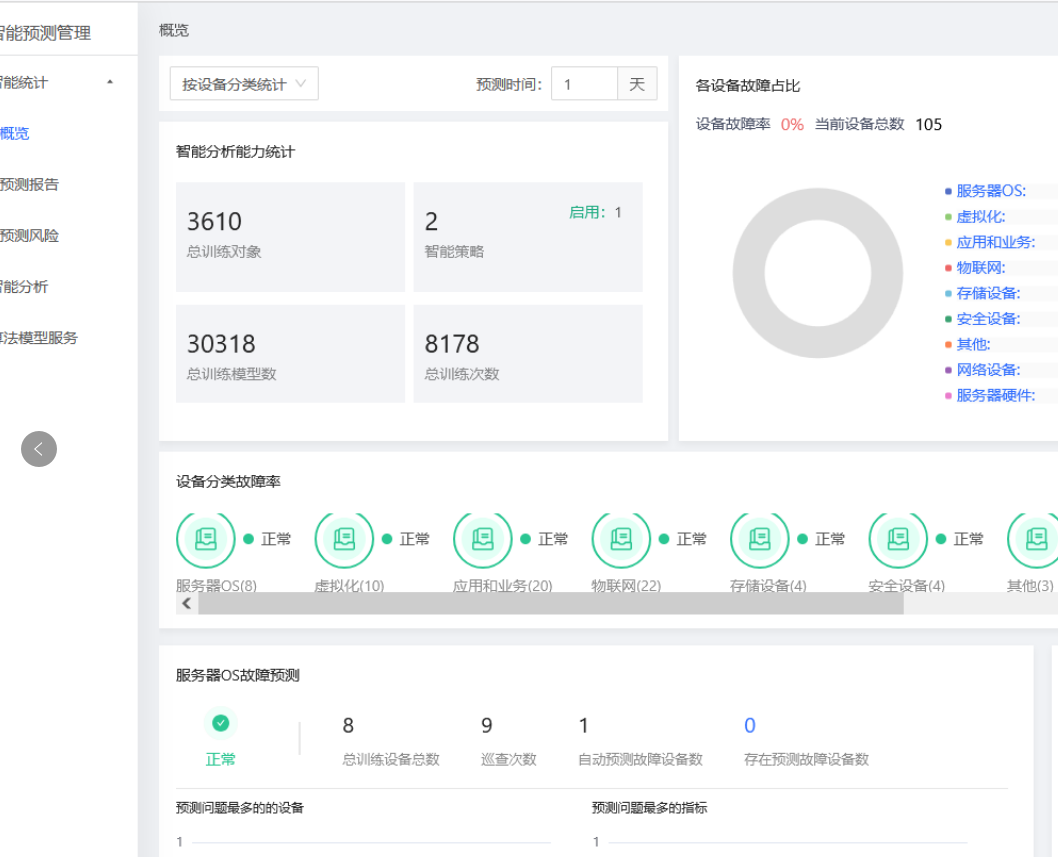Click the 应用和业务 legend link
Image resolution: width=1058 pixels, height=857 pixels.
(x=995, y=242)
